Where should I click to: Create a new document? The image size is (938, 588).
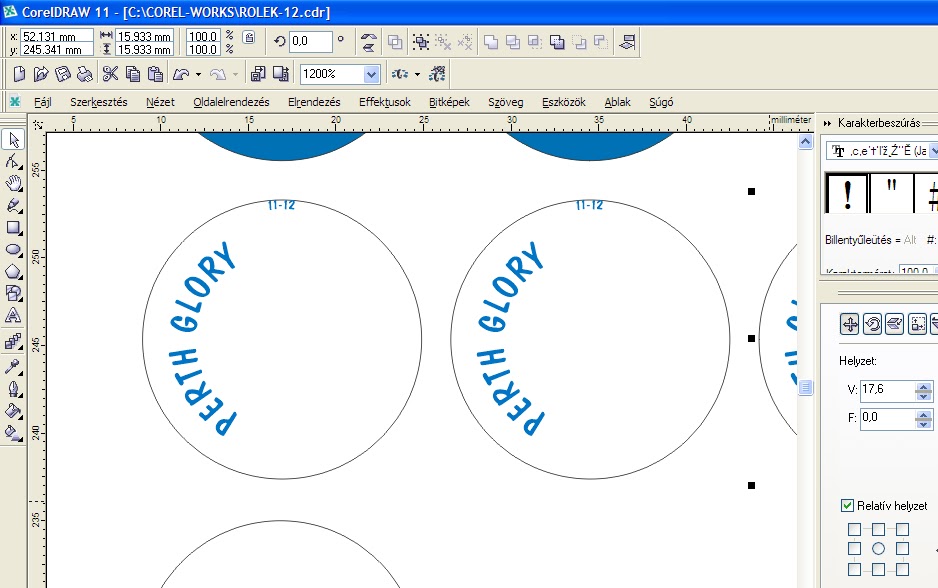[x=19, y=74]
